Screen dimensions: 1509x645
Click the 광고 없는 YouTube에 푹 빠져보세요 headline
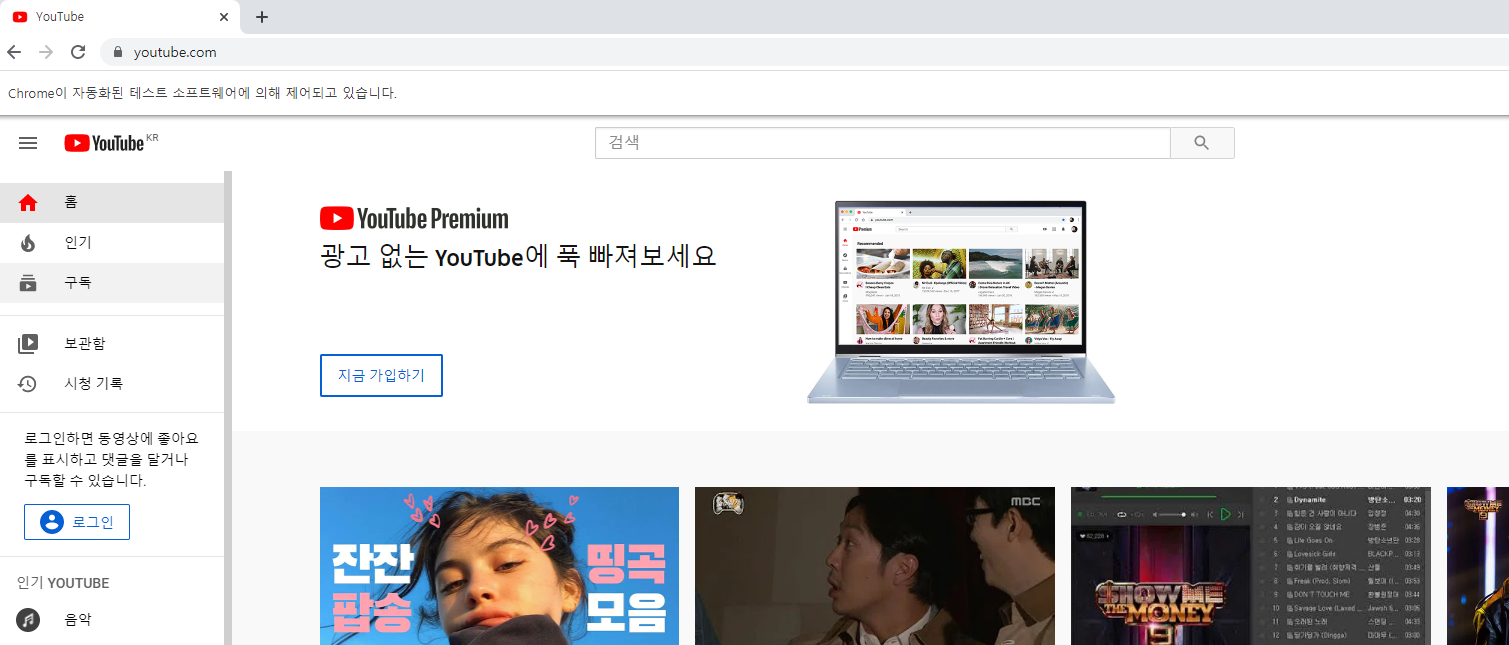(x=518, y=256)
